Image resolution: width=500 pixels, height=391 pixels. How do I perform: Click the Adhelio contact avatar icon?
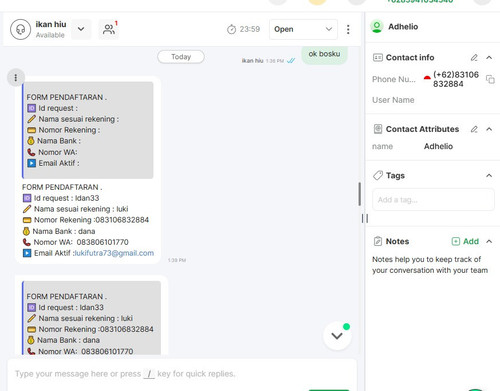click(377, 27)
